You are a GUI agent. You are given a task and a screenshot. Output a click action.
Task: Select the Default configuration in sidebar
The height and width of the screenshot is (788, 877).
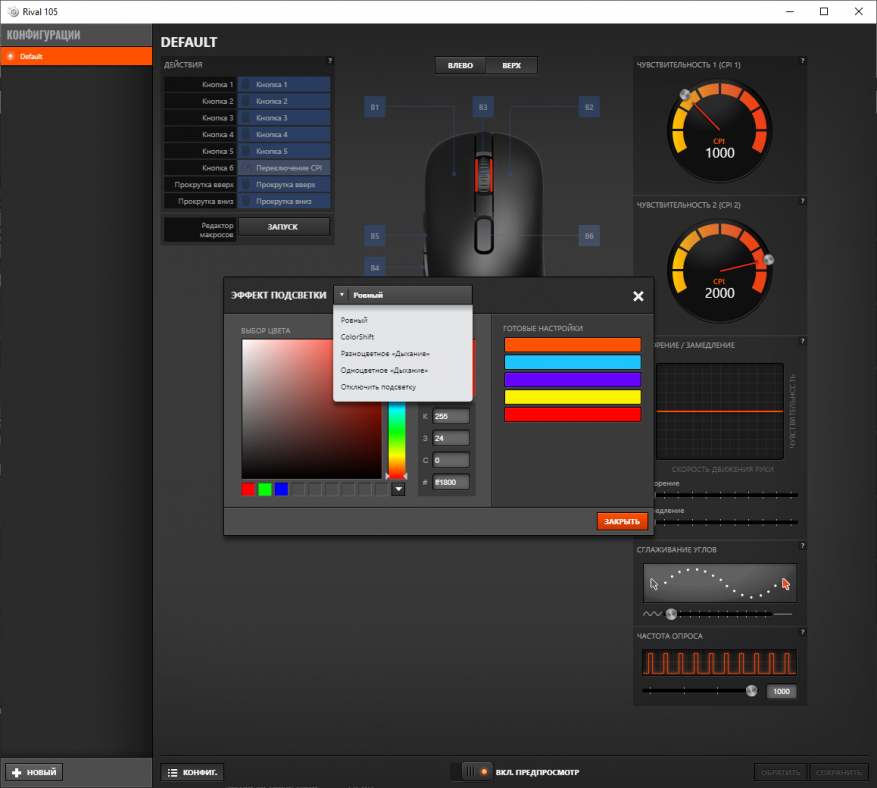pos(76,56)
